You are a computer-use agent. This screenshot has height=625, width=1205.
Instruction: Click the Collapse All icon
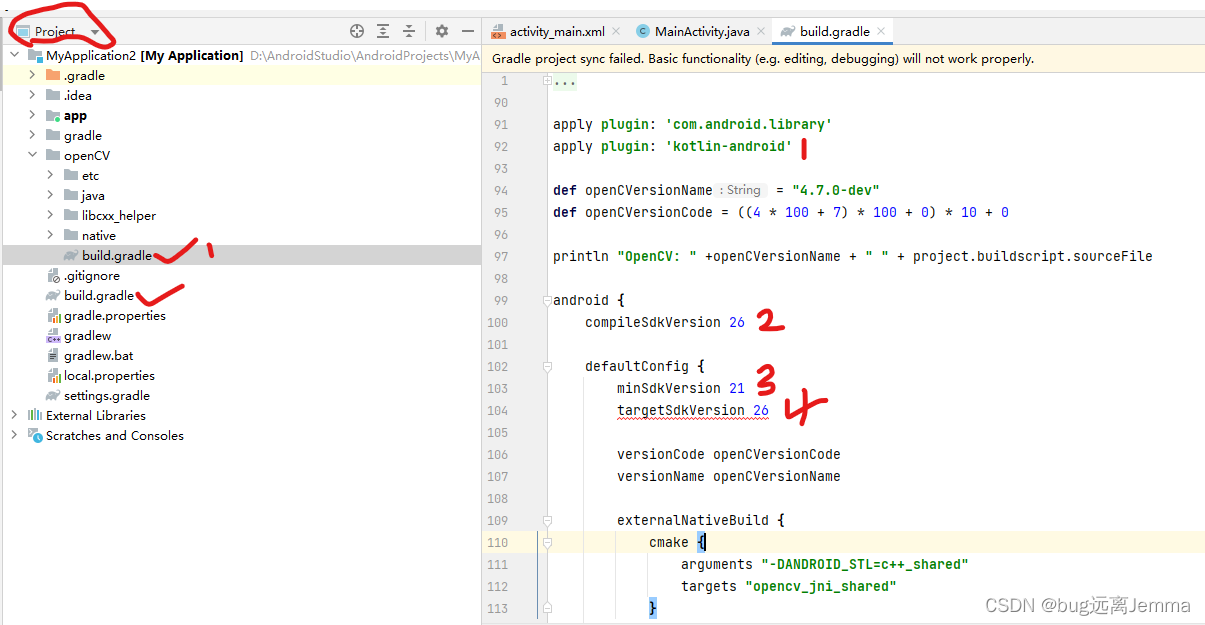[409, 32]
